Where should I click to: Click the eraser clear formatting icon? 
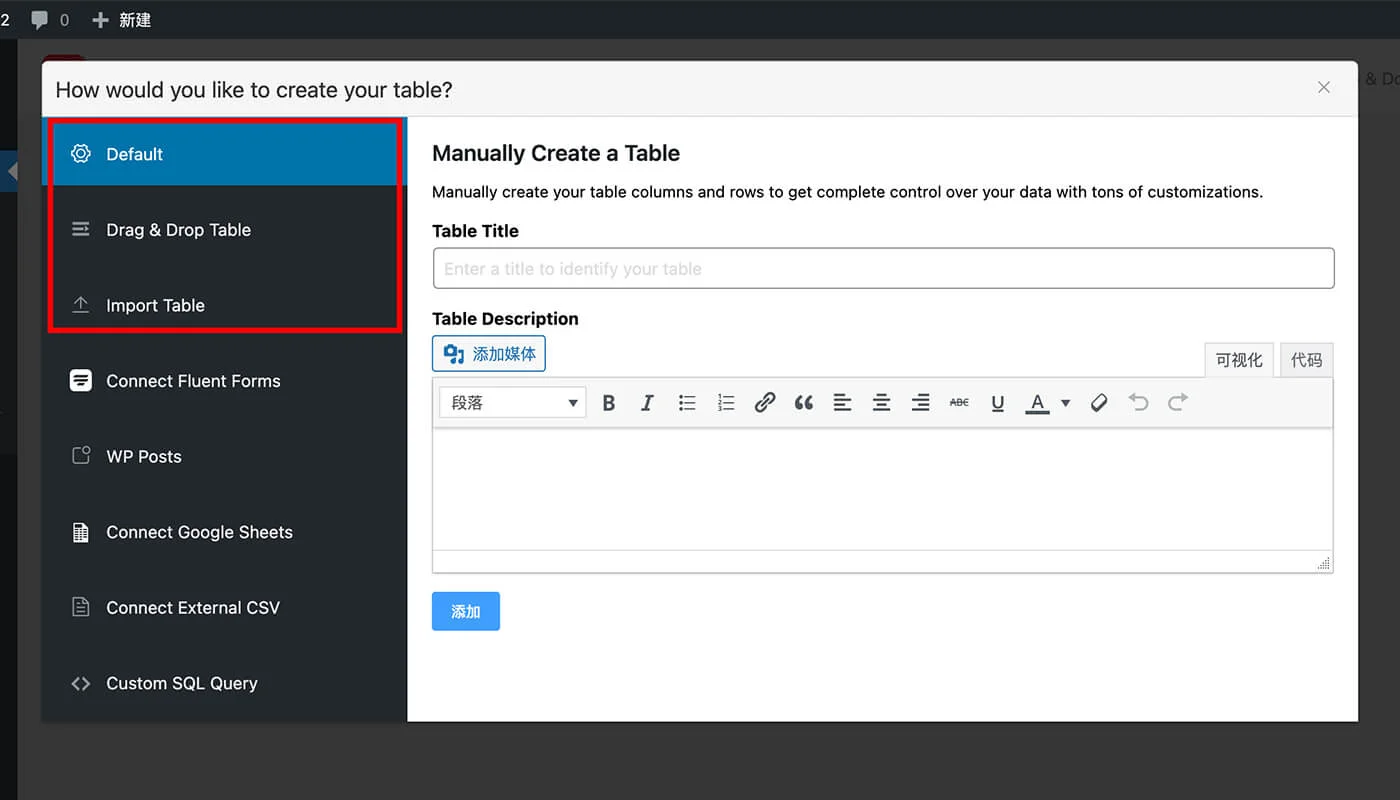click(x=1099, y=403)
